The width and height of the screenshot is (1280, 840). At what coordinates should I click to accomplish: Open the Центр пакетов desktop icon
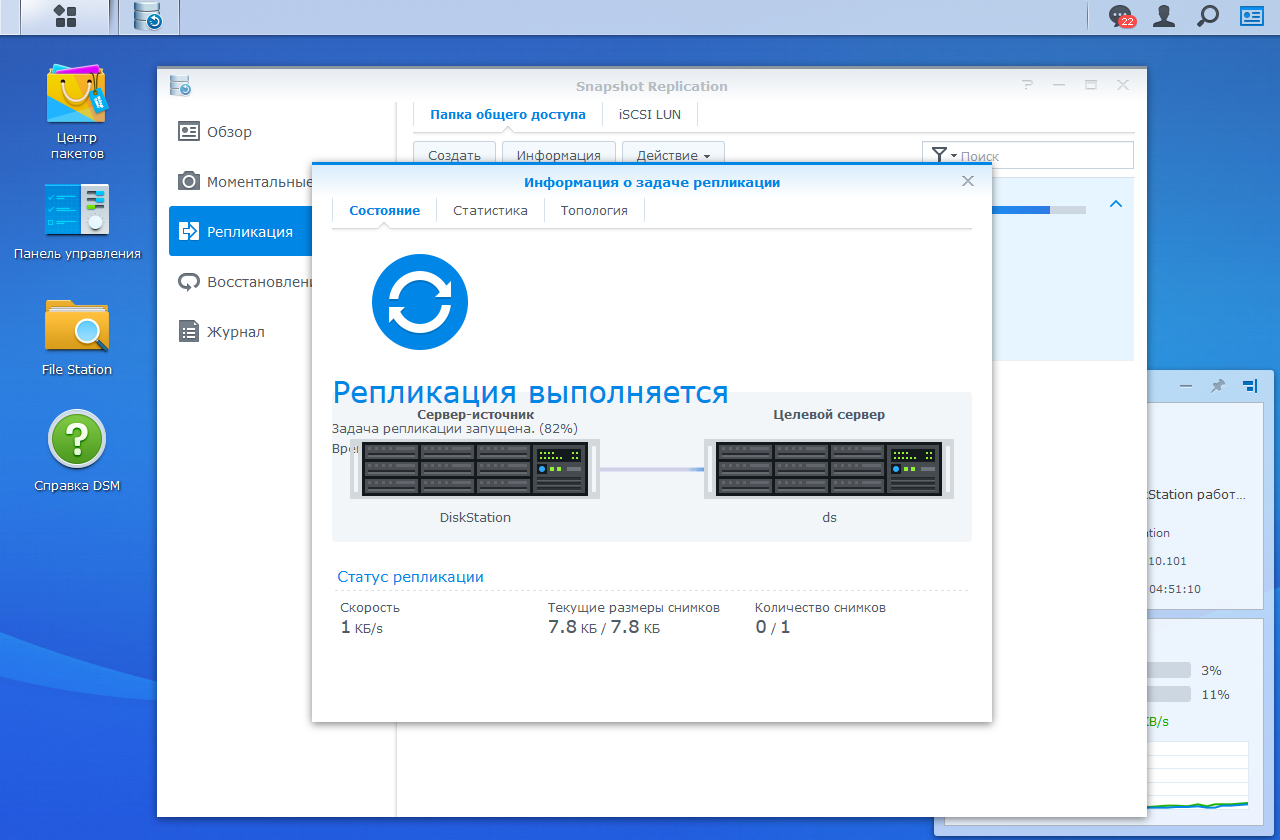pos(77,112)
